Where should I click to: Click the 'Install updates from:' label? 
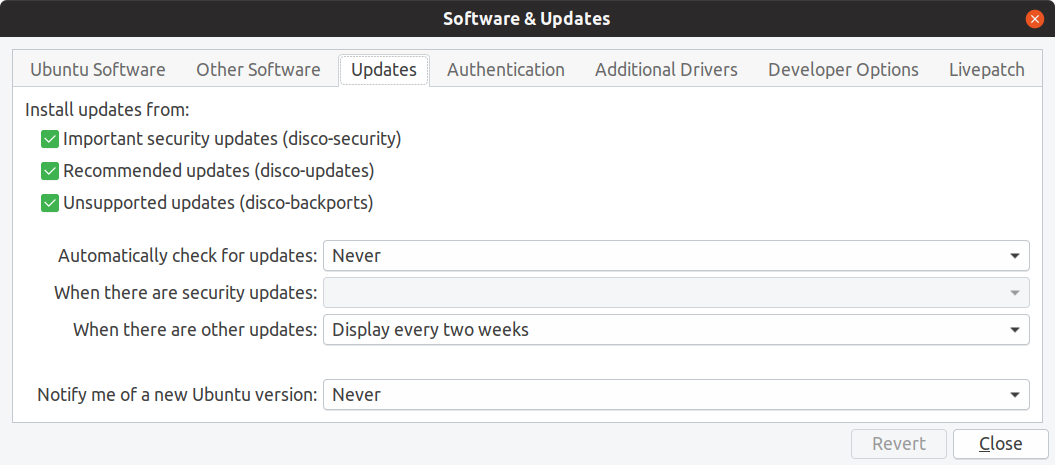pyautogui.click(x=108, y=109)
